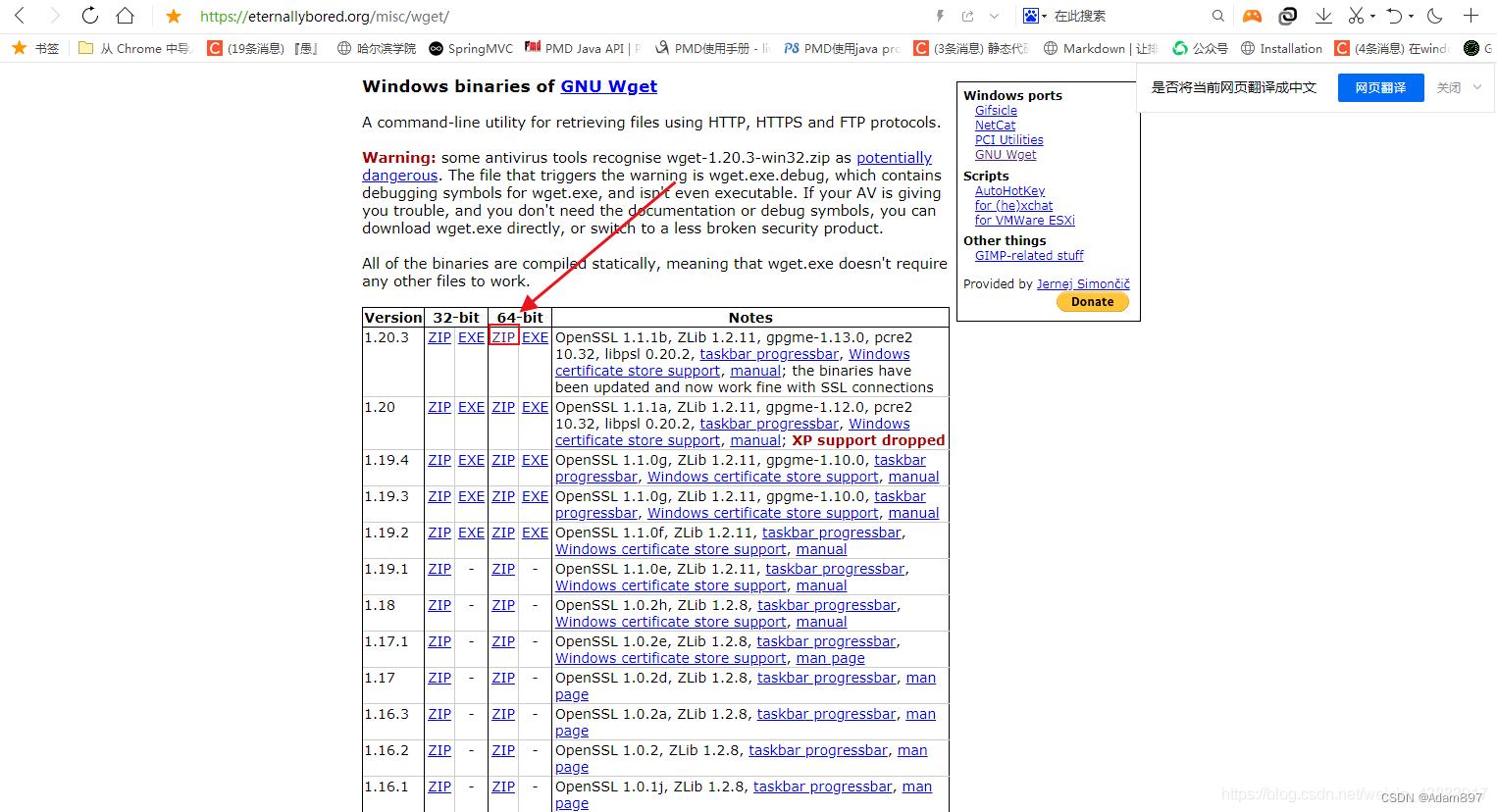The width and height of the screenshot is (1497, 812).
Task: Download the 64-bit EXE for version 1.20
Action: click(535, 407)
